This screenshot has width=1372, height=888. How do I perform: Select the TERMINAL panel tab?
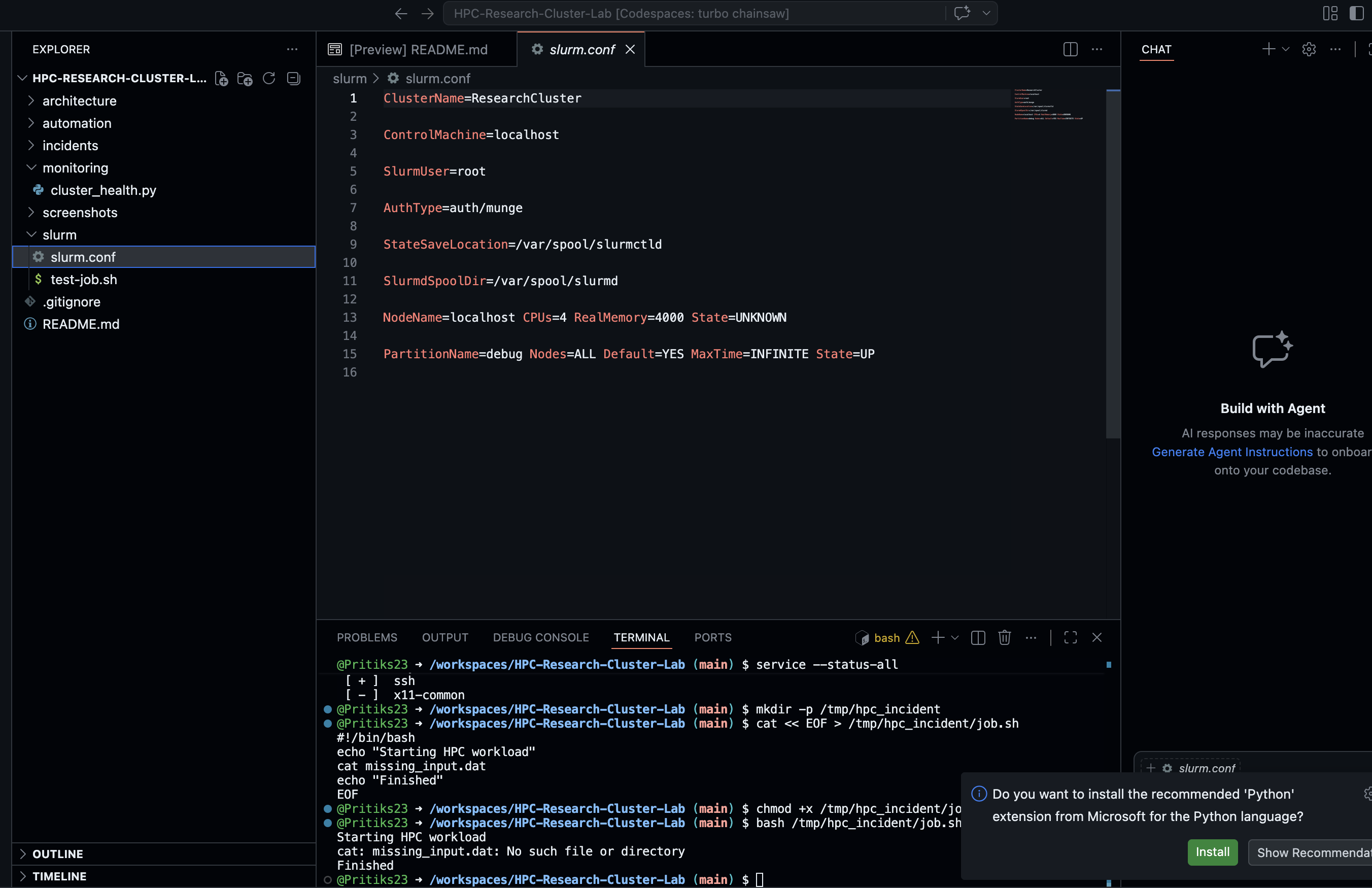pos(642,637)
